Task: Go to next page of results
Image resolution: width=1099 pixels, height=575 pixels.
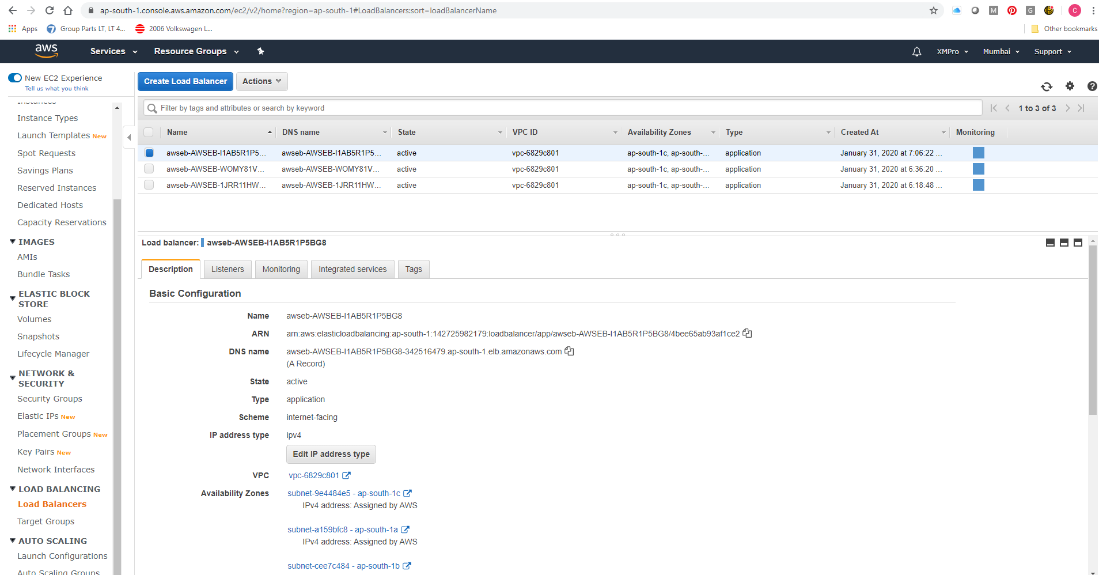Action: click(1067, 108)
